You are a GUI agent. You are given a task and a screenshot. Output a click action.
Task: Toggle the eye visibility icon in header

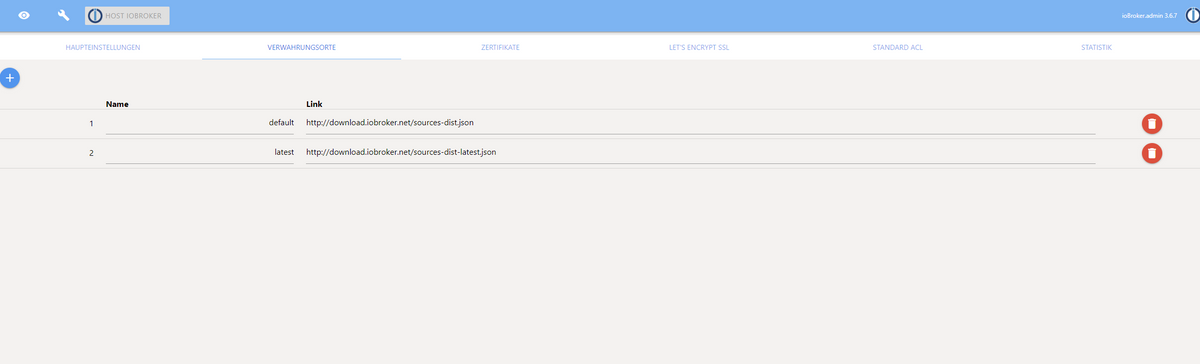pyautogui.click(x=24, y=15)
